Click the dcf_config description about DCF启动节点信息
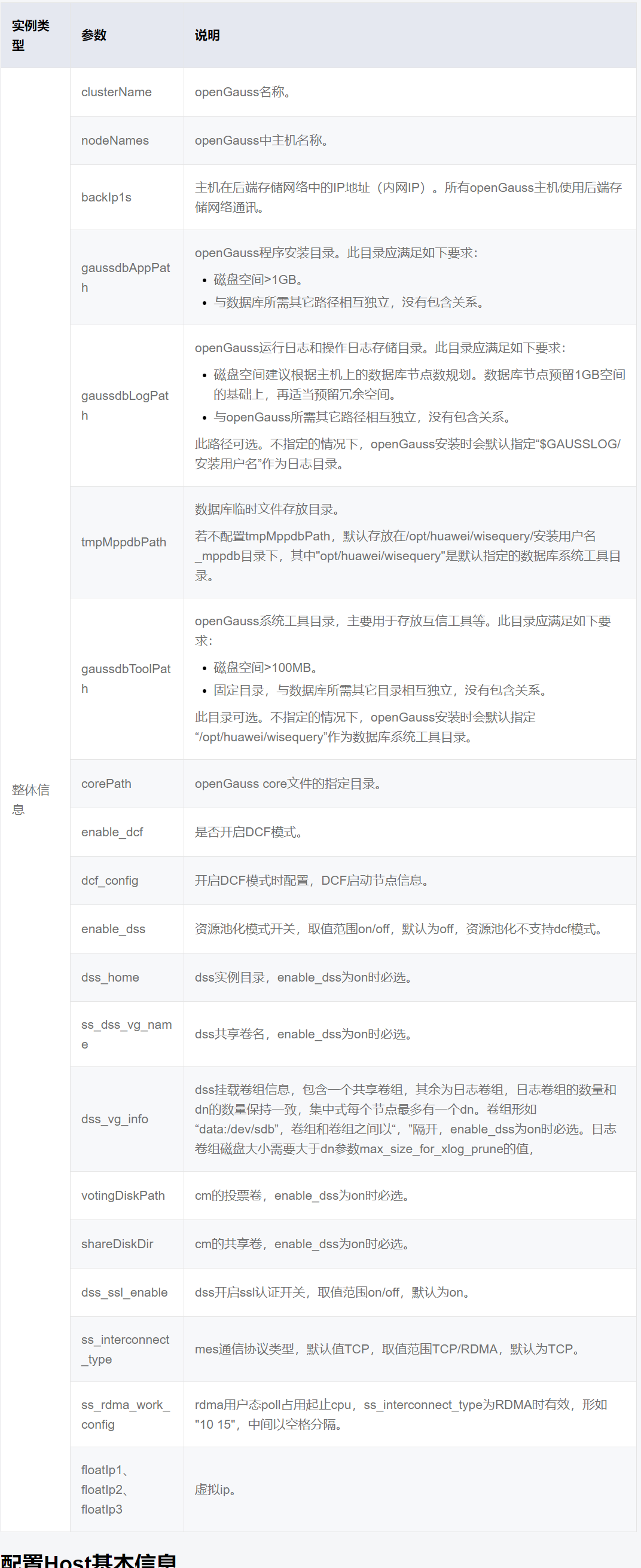This screenshot has width=641, height=1568. pyautogui.click(x=315, y=881)
